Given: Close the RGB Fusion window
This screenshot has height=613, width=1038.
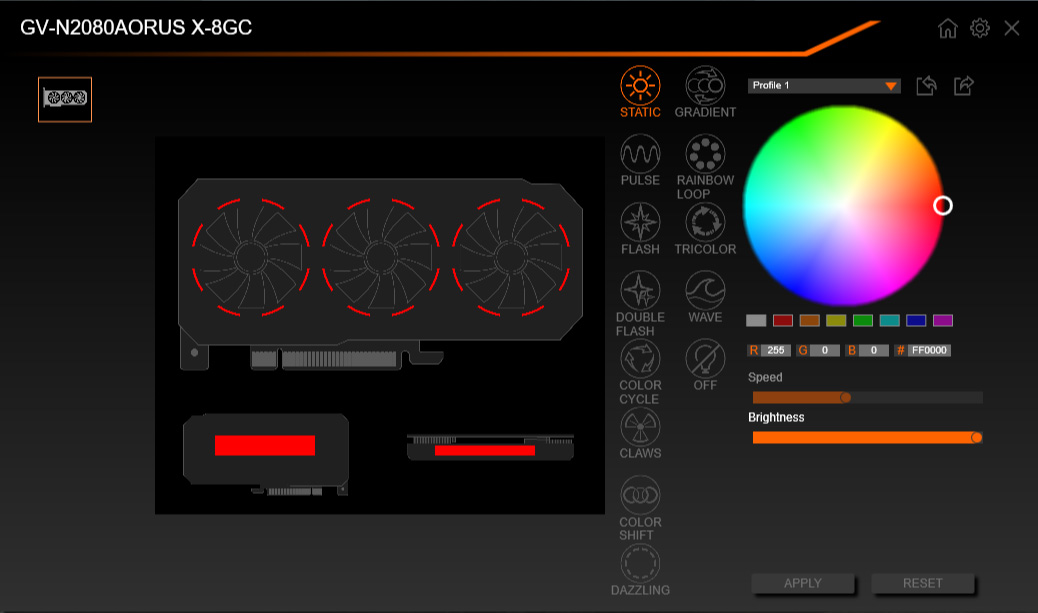Looking at the screenshot, I should click(x=1012, y=28).
